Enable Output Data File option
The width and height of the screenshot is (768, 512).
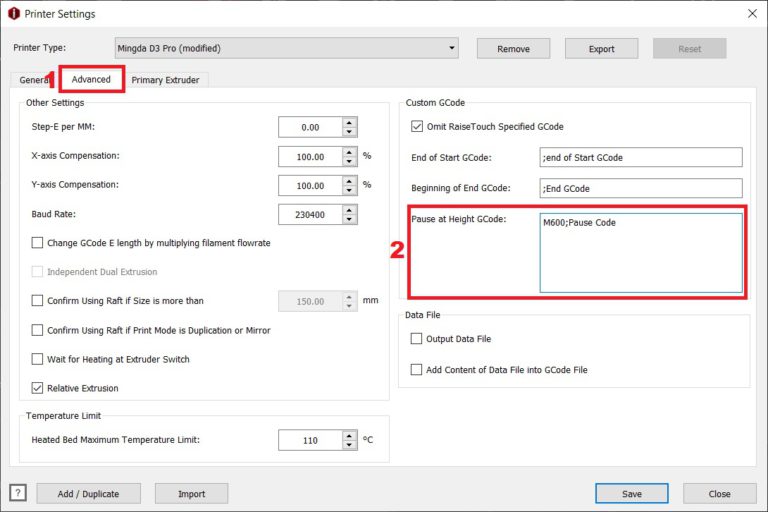417,339
